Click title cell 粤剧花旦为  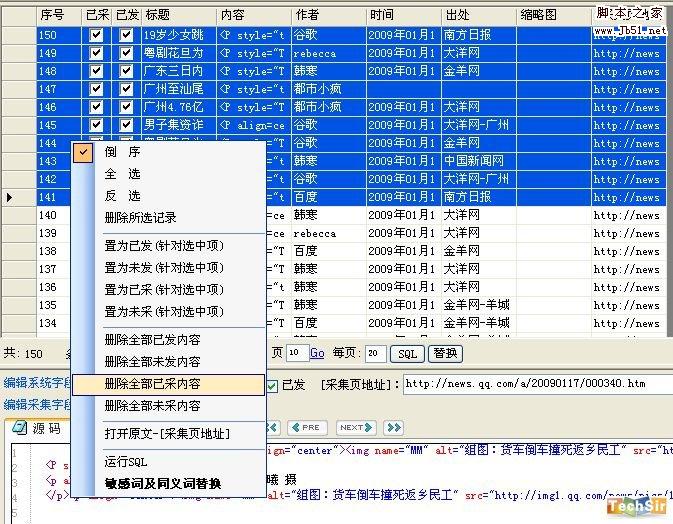pos(179,53)
